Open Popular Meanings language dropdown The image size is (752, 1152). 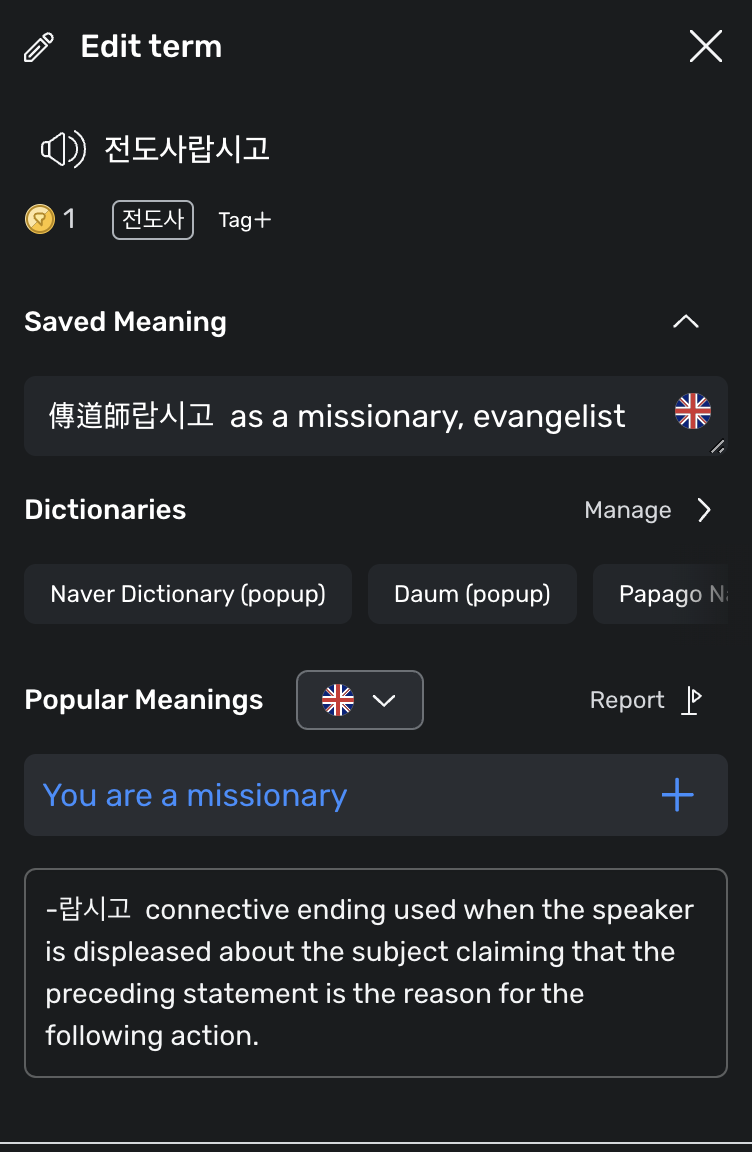[360, 700]
